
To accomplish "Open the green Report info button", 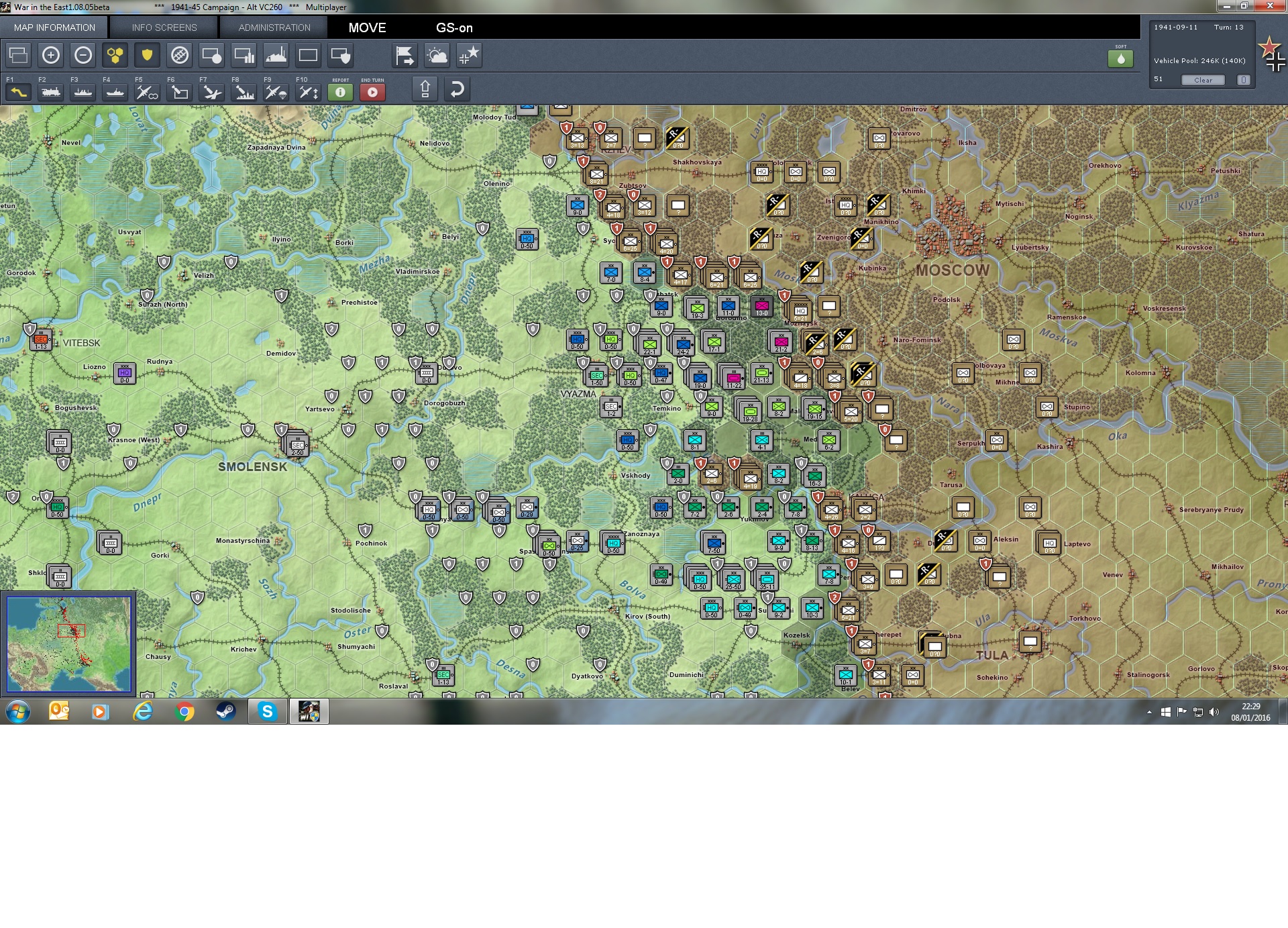I will [340, 92].
